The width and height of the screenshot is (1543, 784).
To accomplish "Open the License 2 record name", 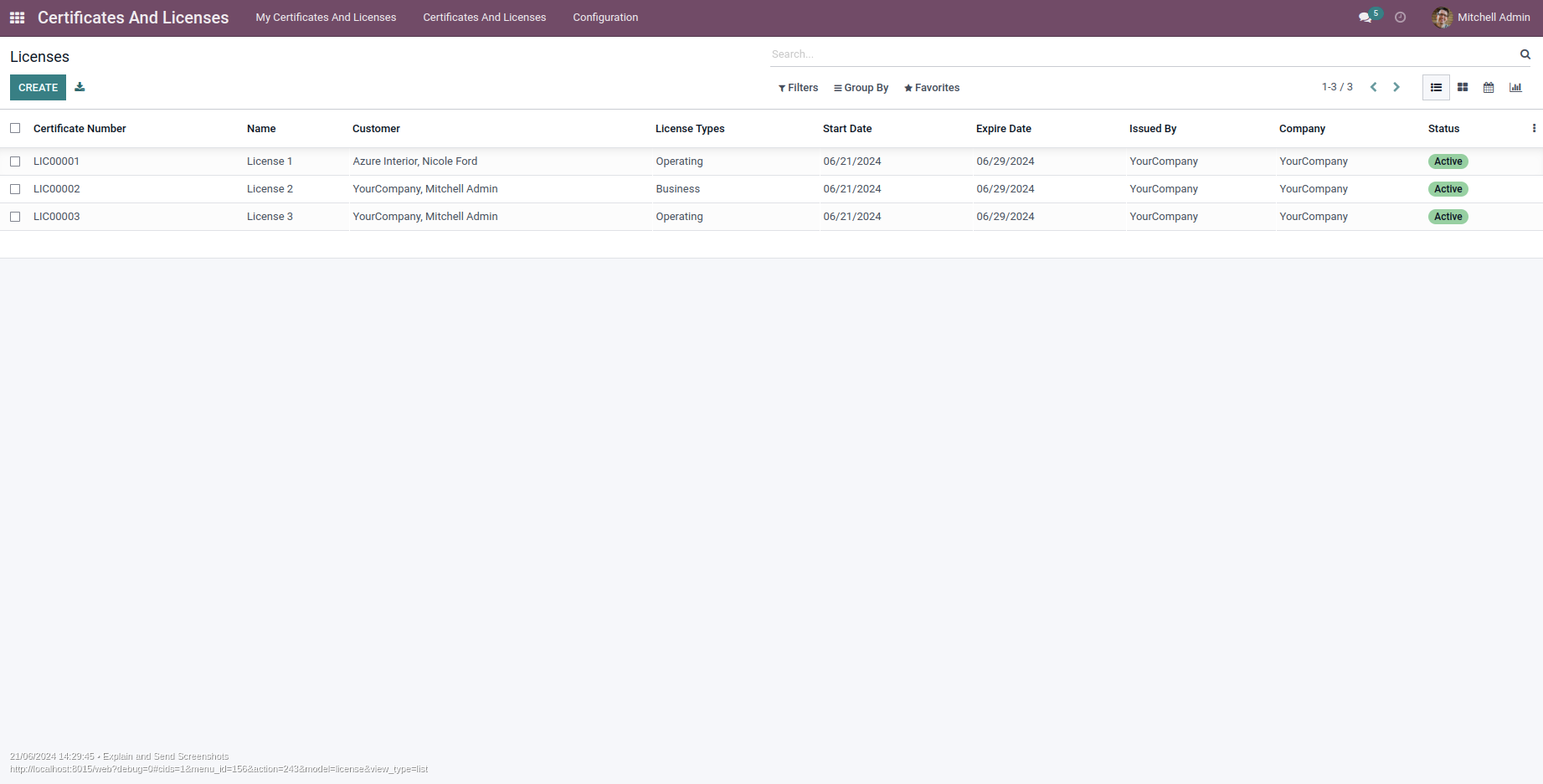I will pos(270,189).
